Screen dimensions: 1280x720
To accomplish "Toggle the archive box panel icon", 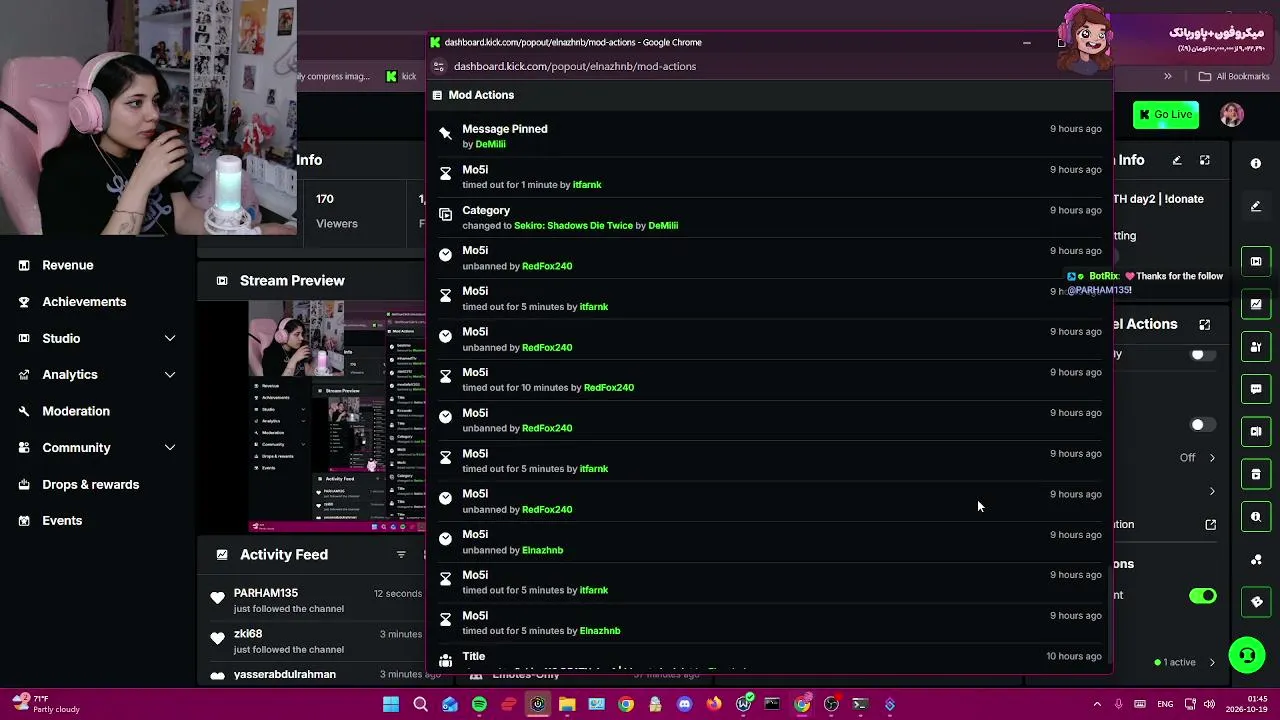I will click(1256, 474).
